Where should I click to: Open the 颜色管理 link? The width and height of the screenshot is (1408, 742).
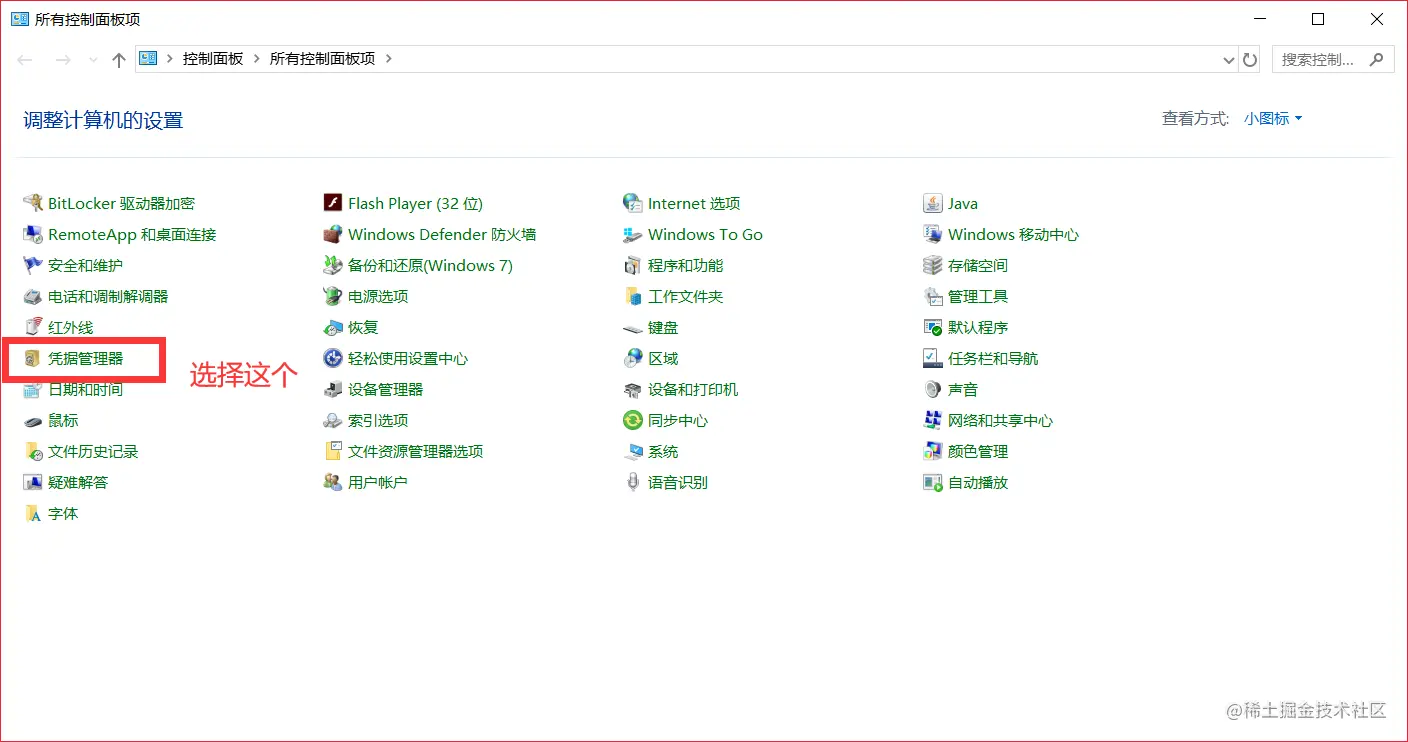click(x=978, y=451)
